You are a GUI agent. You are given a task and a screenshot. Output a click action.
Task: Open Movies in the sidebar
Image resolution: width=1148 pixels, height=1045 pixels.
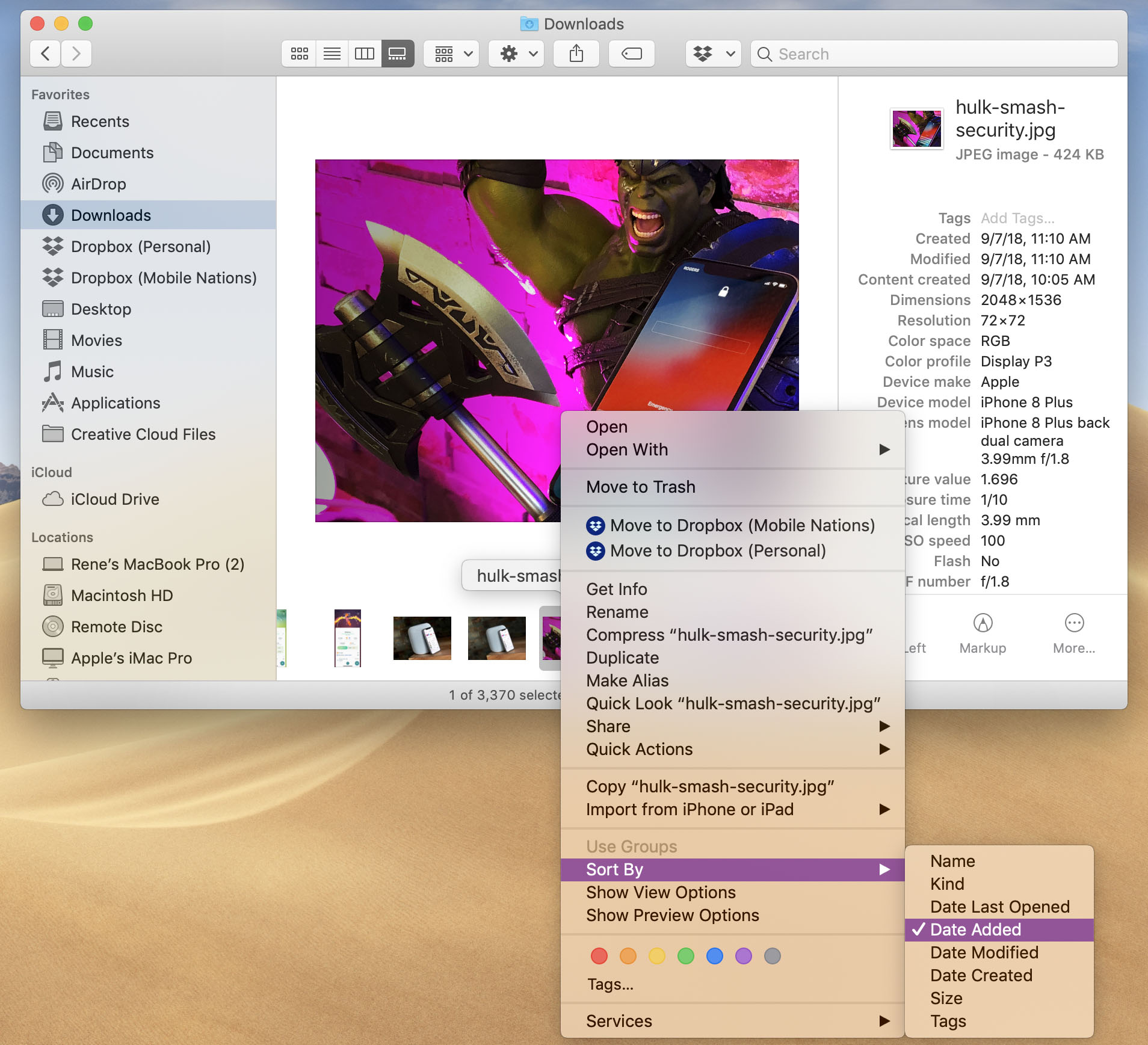click(148, 340)
